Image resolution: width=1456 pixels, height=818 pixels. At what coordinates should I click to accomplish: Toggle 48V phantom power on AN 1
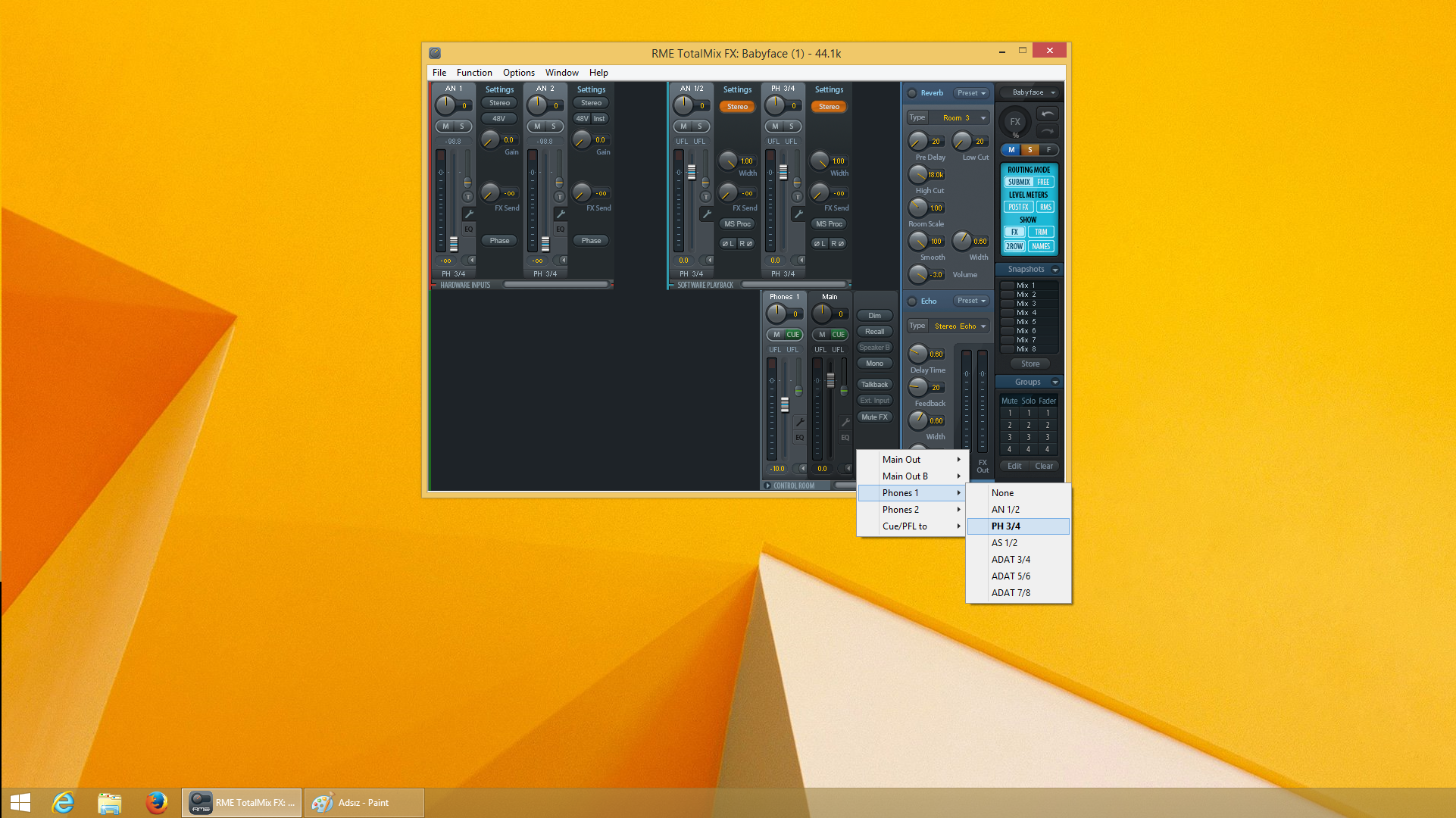tap(498, 118)
